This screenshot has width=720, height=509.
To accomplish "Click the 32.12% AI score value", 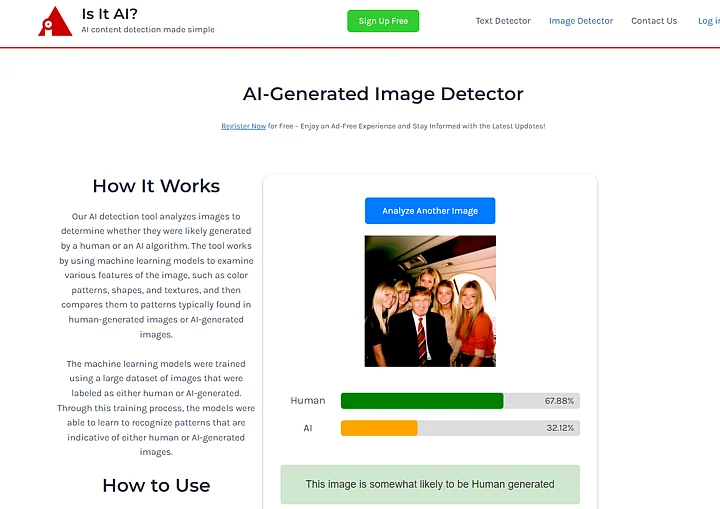I will click(560, 428).
